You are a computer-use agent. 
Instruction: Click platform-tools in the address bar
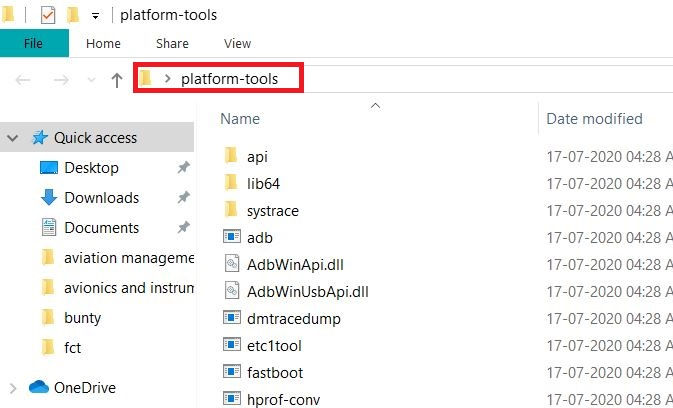tap(229, 79)
